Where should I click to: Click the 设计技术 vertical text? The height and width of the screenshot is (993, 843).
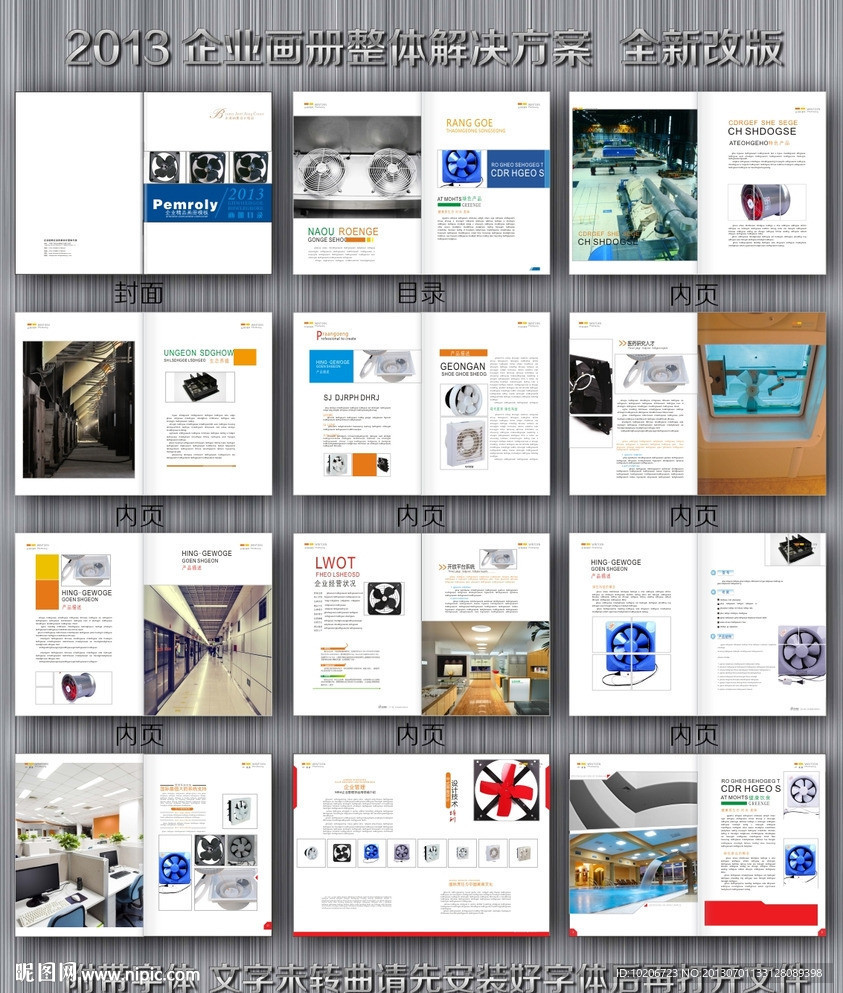click(x=454, y=794)
